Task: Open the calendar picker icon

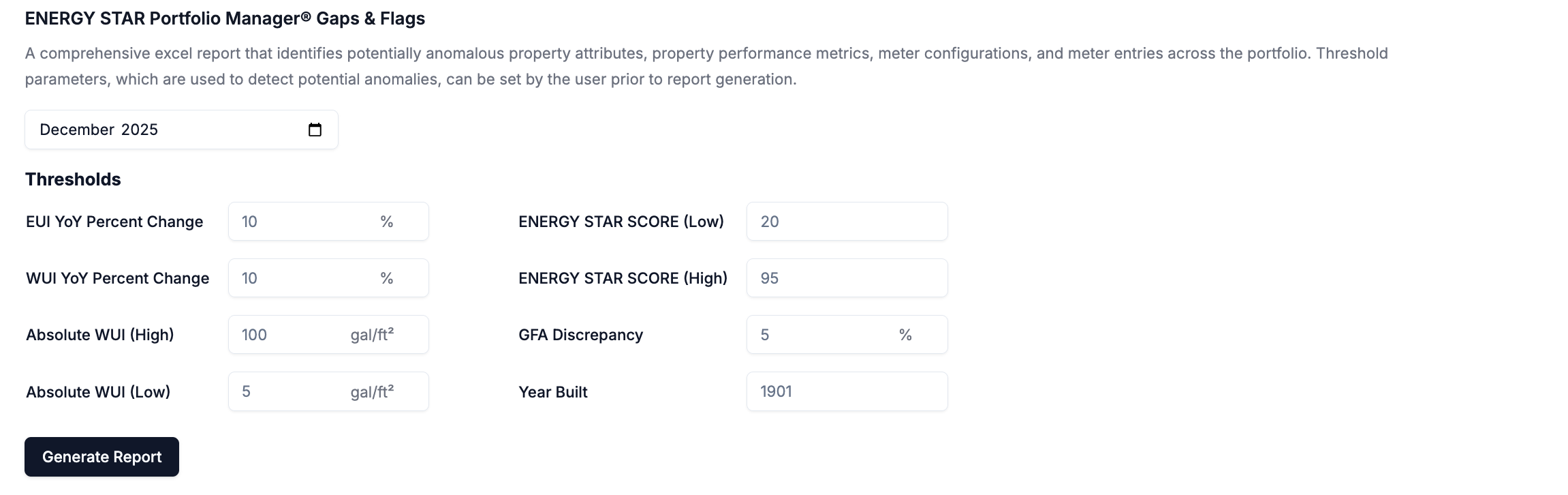Action: click(x=315, y=130)
